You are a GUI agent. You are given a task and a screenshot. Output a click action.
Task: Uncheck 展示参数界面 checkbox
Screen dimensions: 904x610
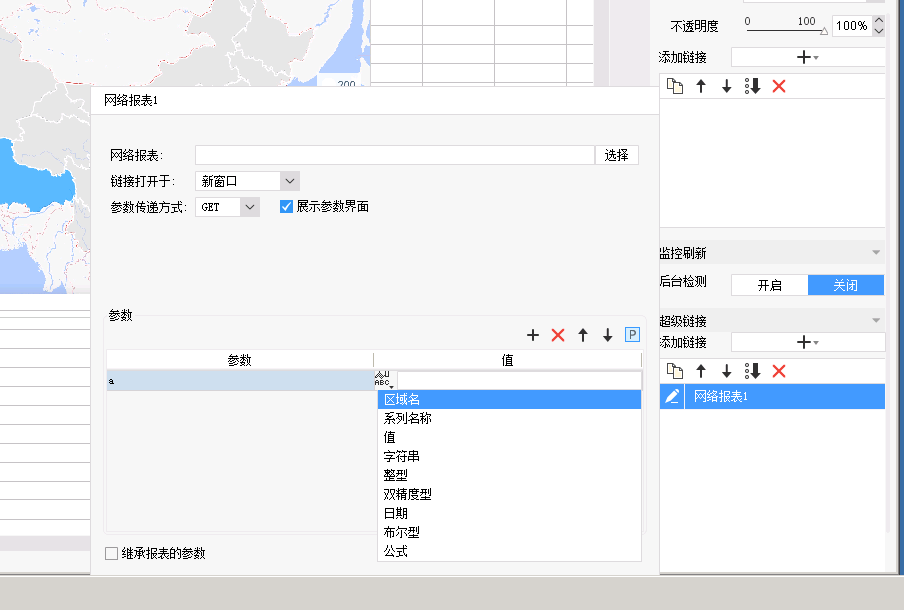tap(286, 206)
